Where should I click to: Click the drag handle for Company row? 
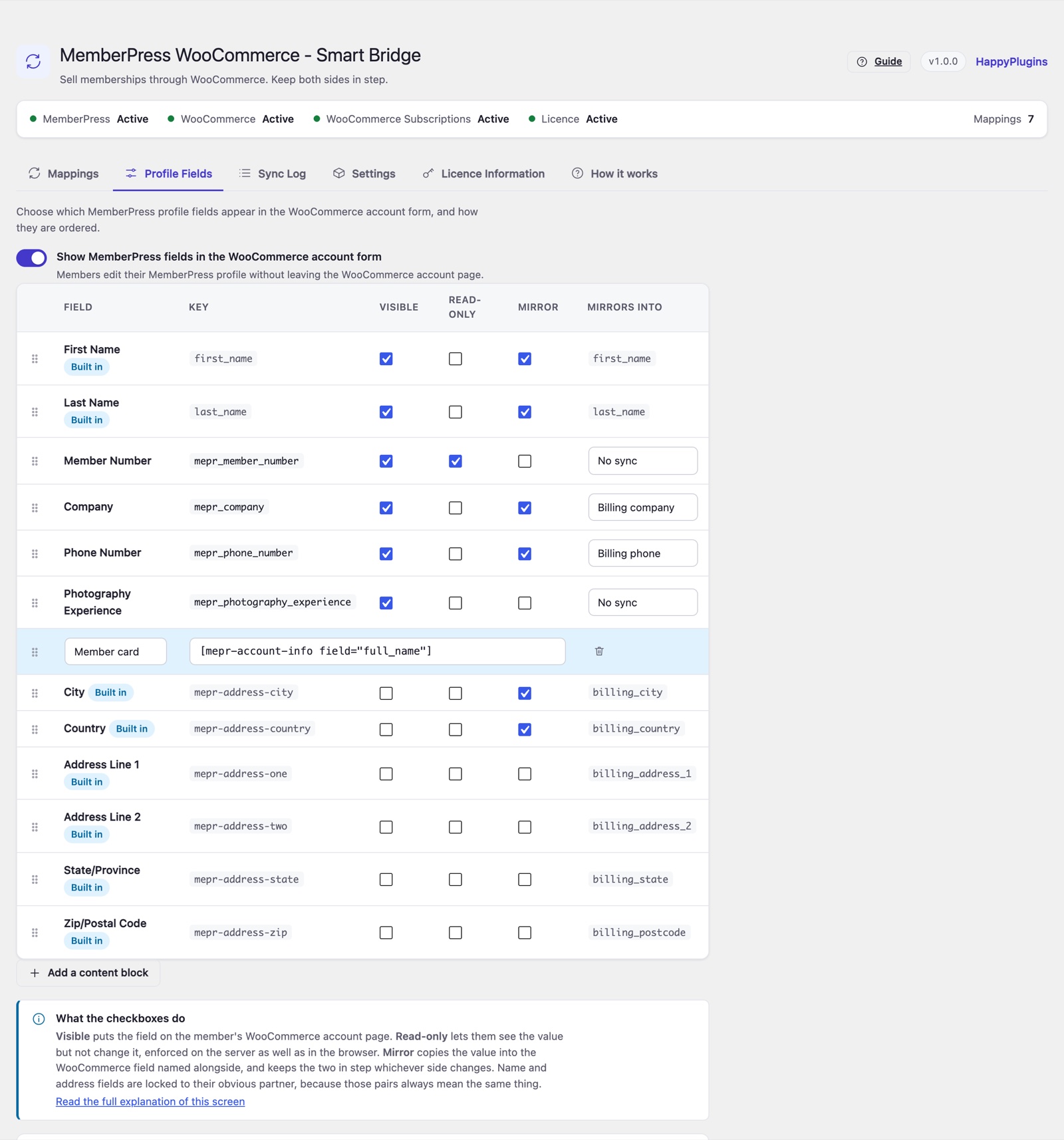pyautogui.click(x=35, y=507)
